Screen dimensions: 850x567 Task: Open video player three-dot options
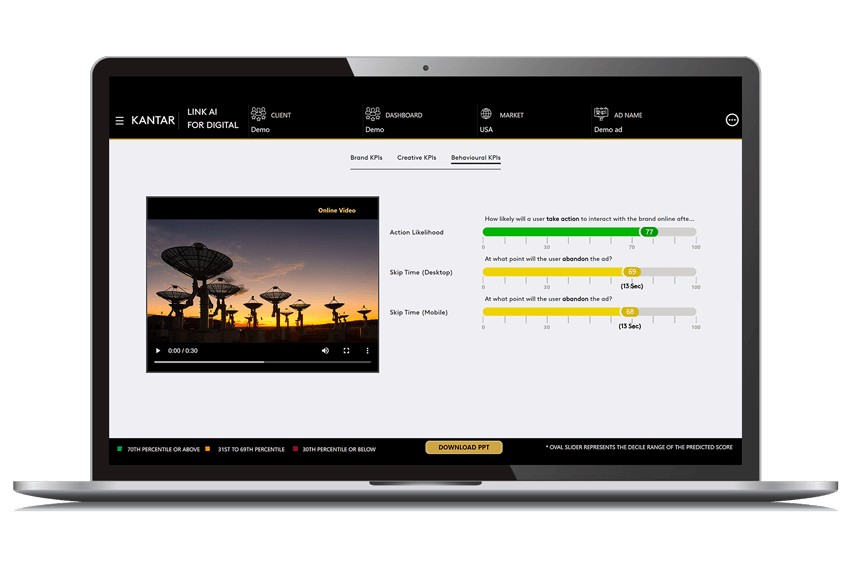367,351
